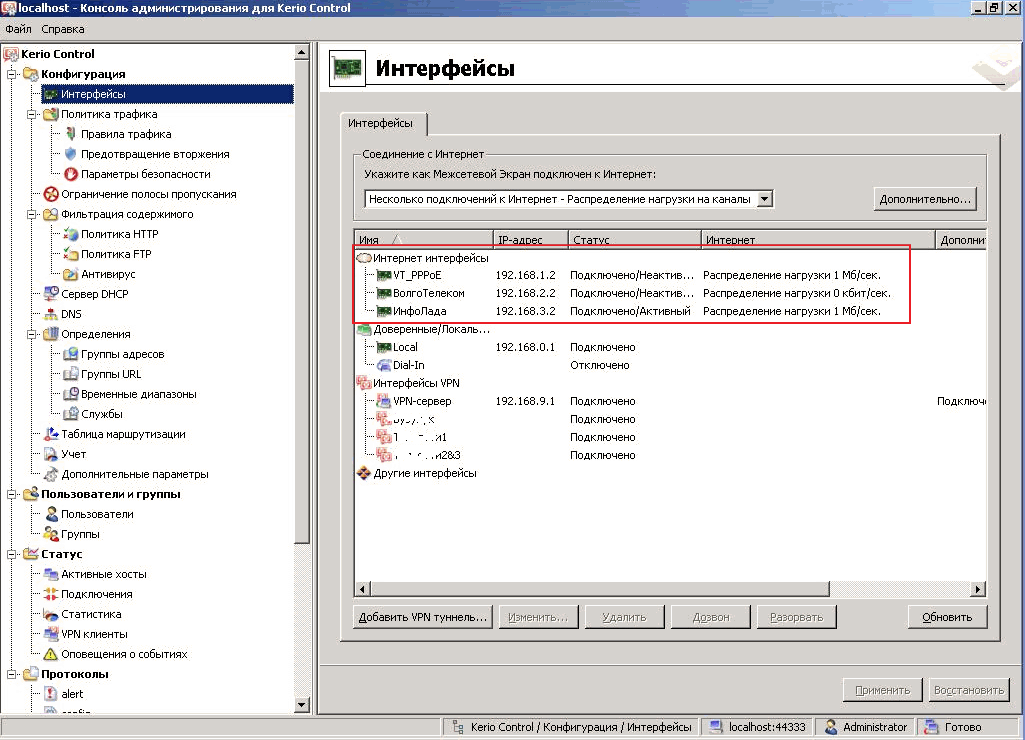Click the tree panel scroll down arrow
The width and height of the screenshot is (1025, 740).
(301, 705)
